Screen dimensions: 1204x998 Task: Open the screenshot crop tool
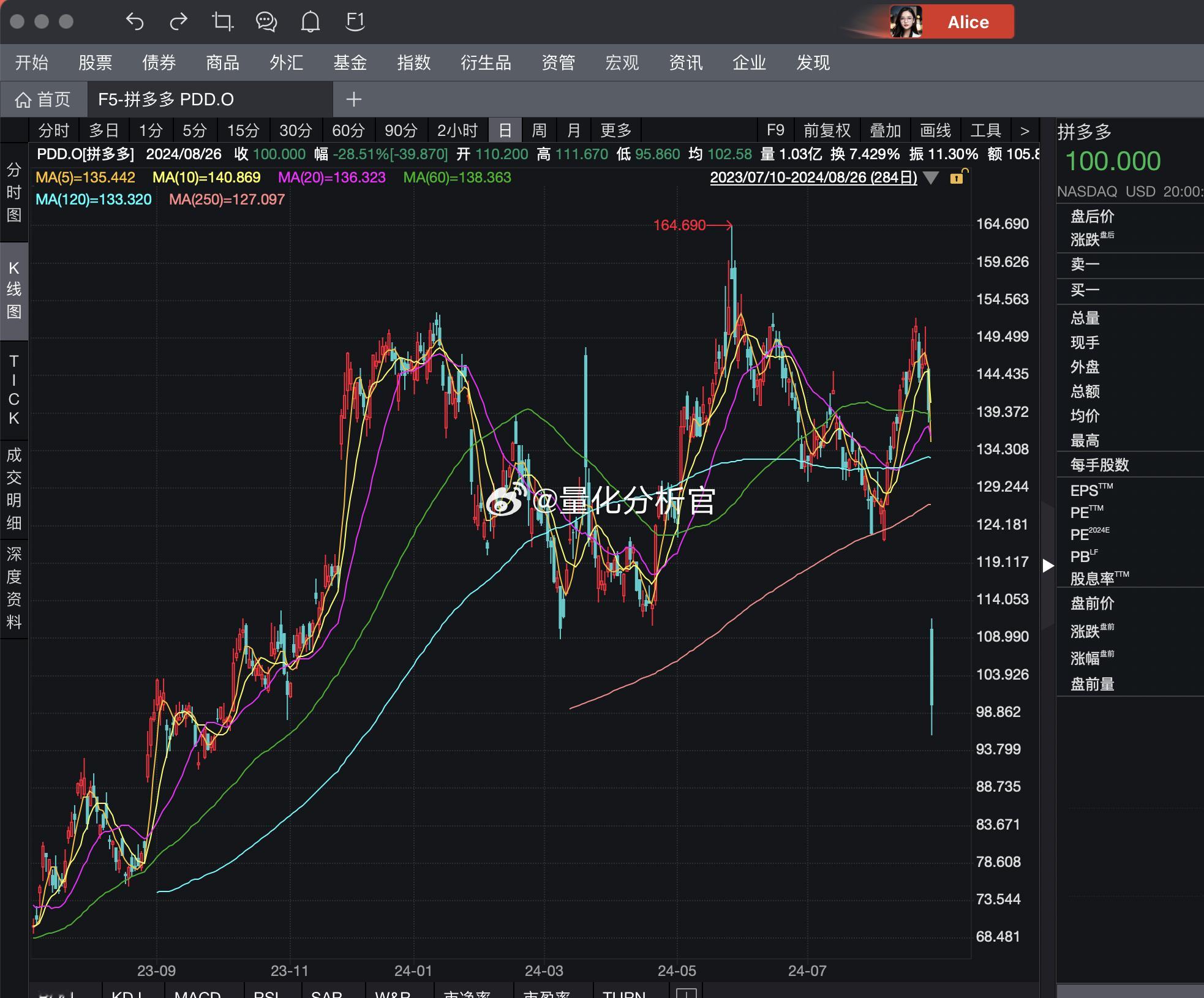pos(222,22)
